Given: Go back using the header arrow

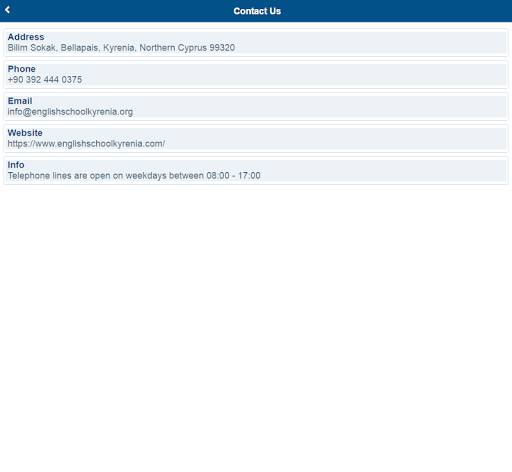Looking at the screenshot, I should point(7,10).
